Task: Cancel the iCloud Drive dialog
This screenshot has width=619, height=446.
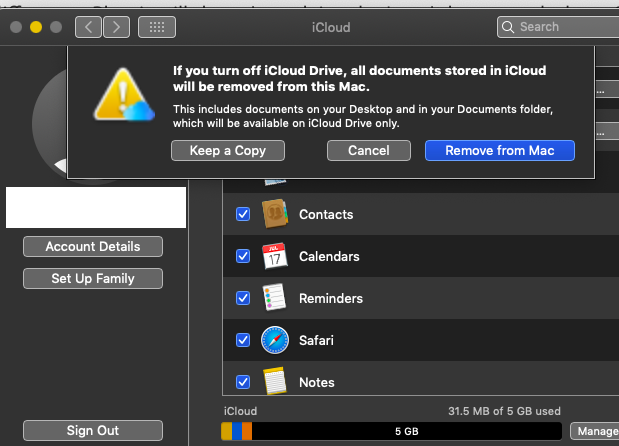Action: [369, 150]
